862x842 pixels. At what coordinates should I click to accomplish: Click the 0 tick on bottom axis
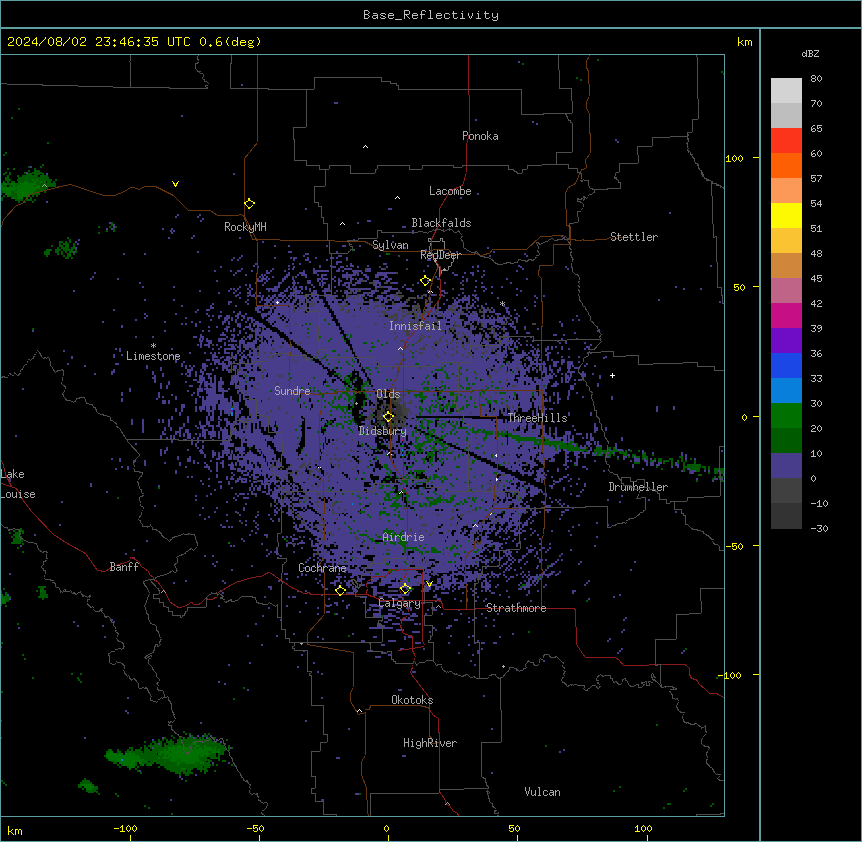click(386, 829)
